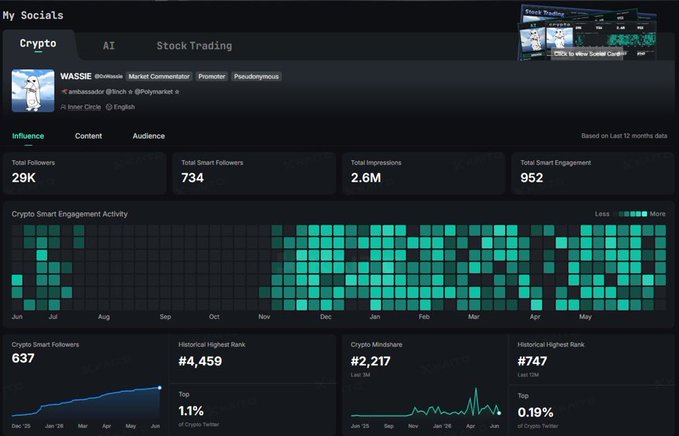The width and height of the screenshot is (679, 436).
Task: Click the Inner Circle people icon
Action: pyautogui.click(x=64, y=107)
